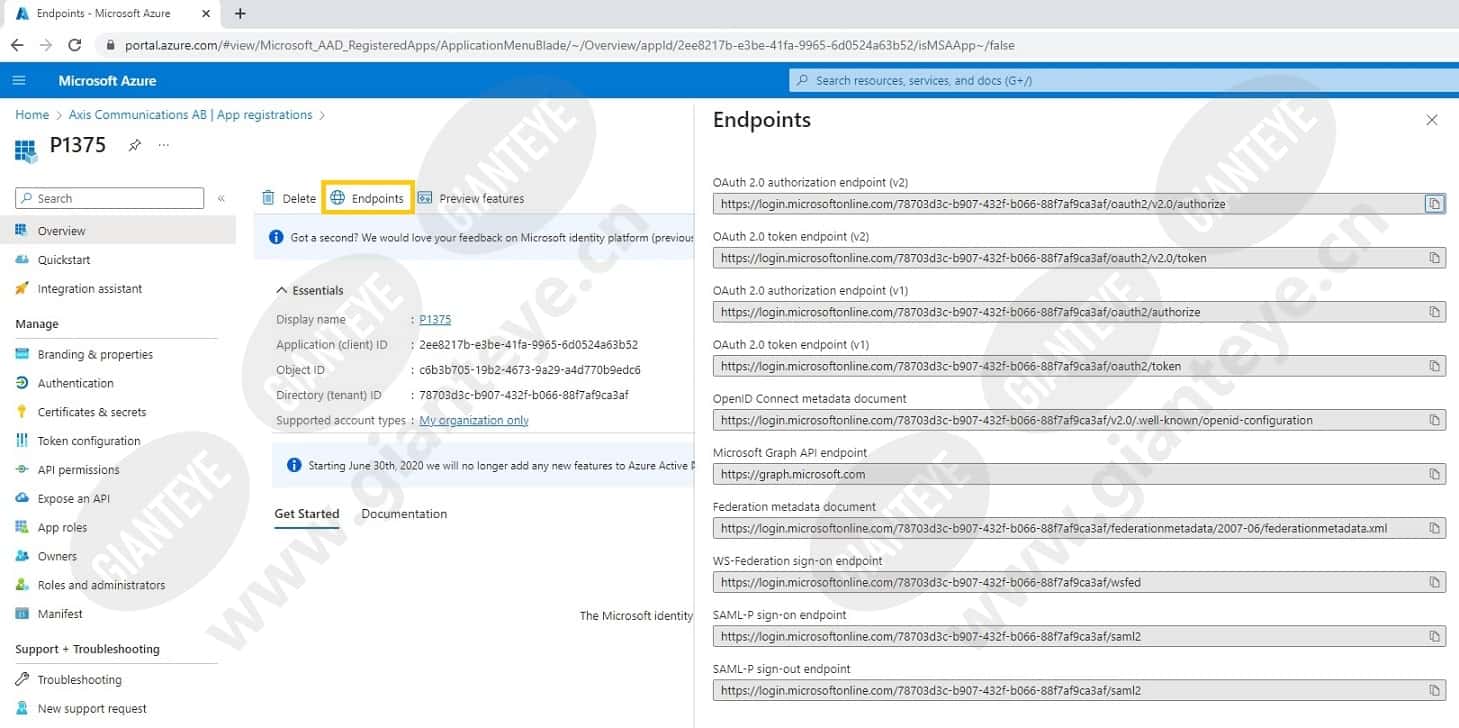
Task: Copy the OpenID Connect metadata document URL
Action: click(1434, 420)
